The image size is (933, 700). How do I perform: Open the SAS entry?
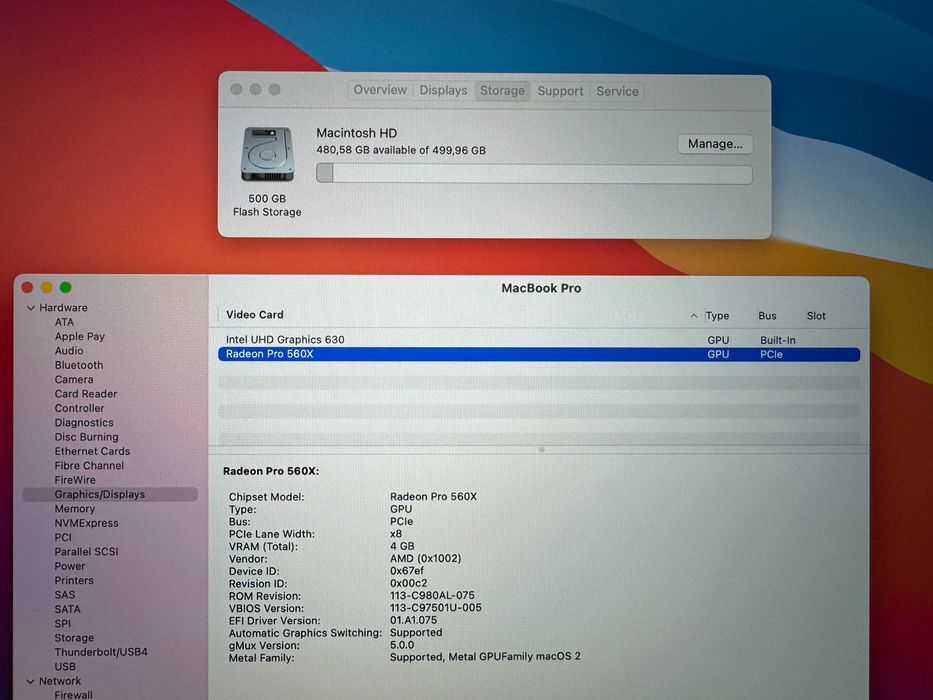[65, 595]
